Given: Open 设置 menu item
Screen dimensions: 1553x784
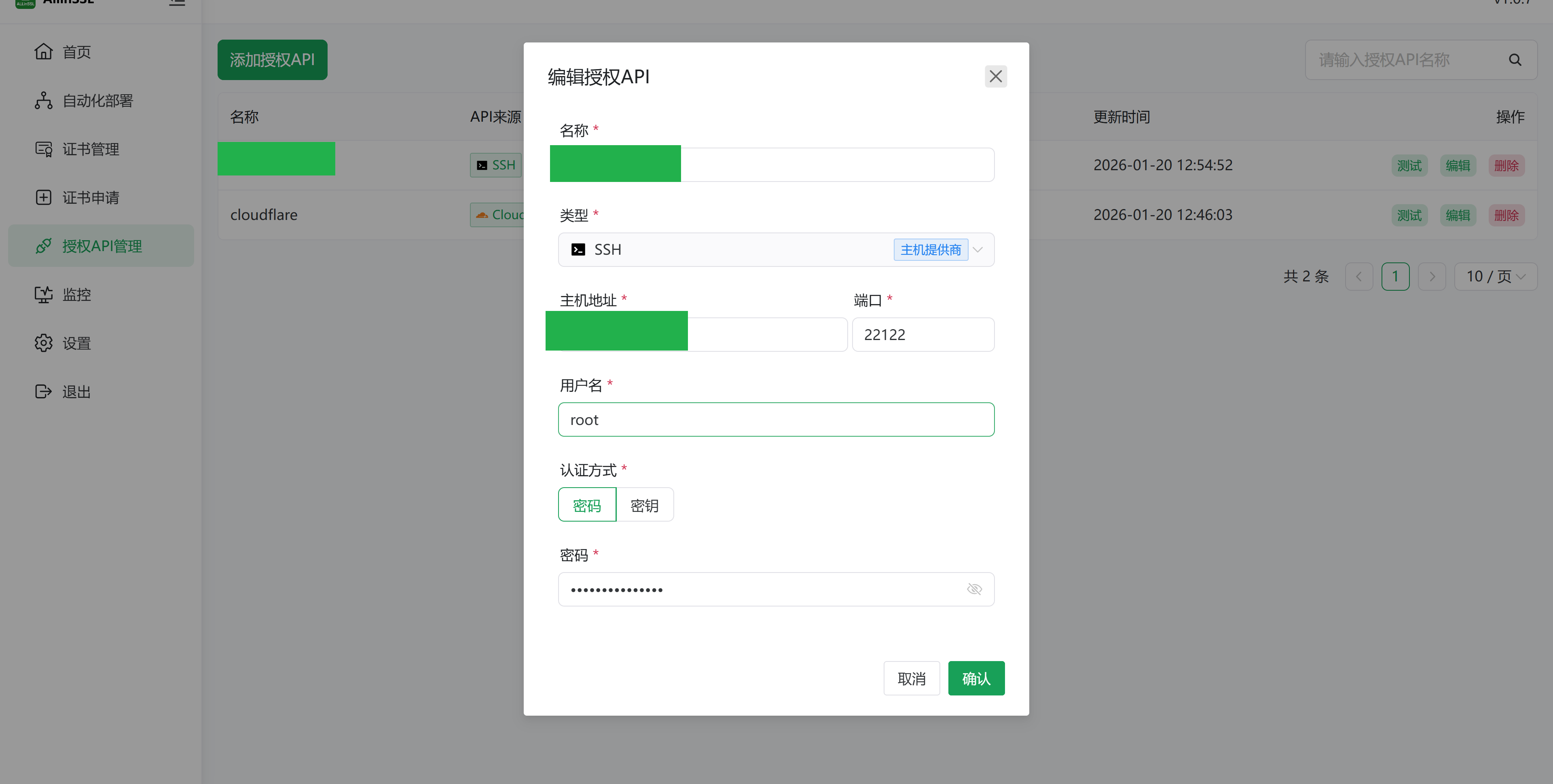Looking at the screenshot, I should click(x=101, y=343).
